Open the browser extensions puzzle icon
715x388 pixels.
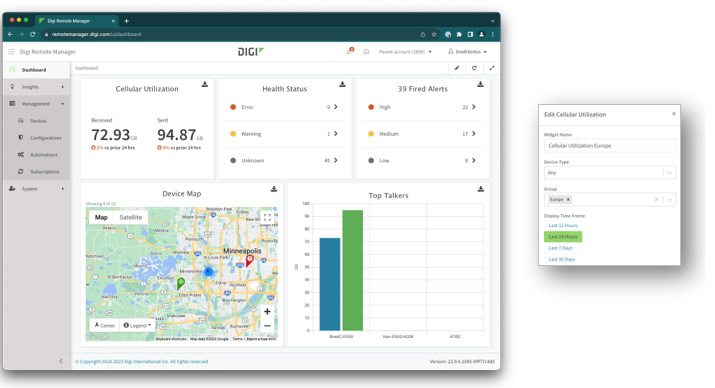pos(459,34)
